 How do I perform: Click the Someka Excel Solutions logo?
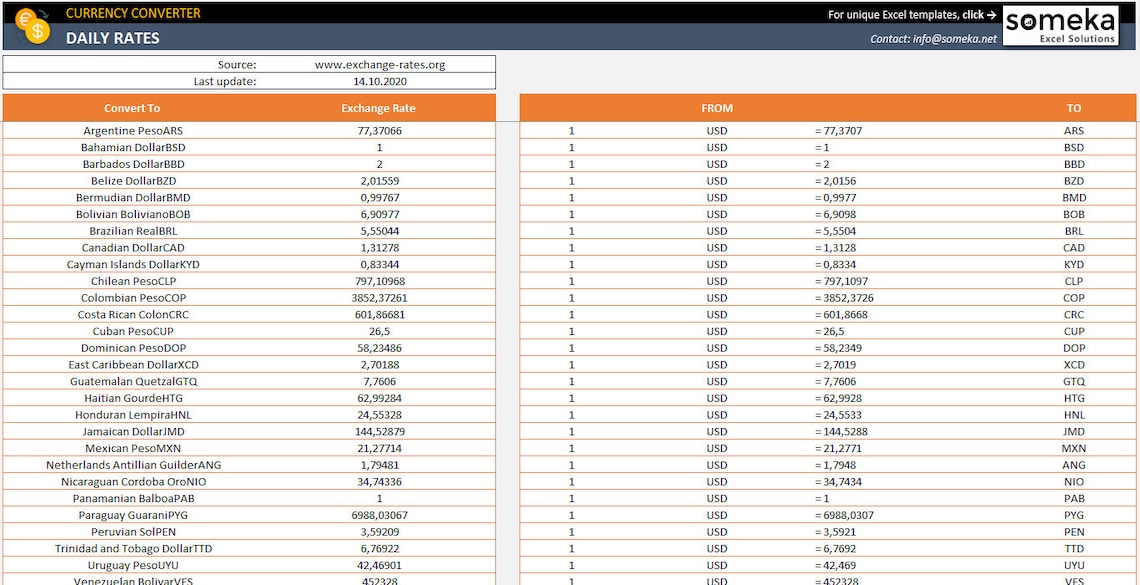coord(1063,24)
